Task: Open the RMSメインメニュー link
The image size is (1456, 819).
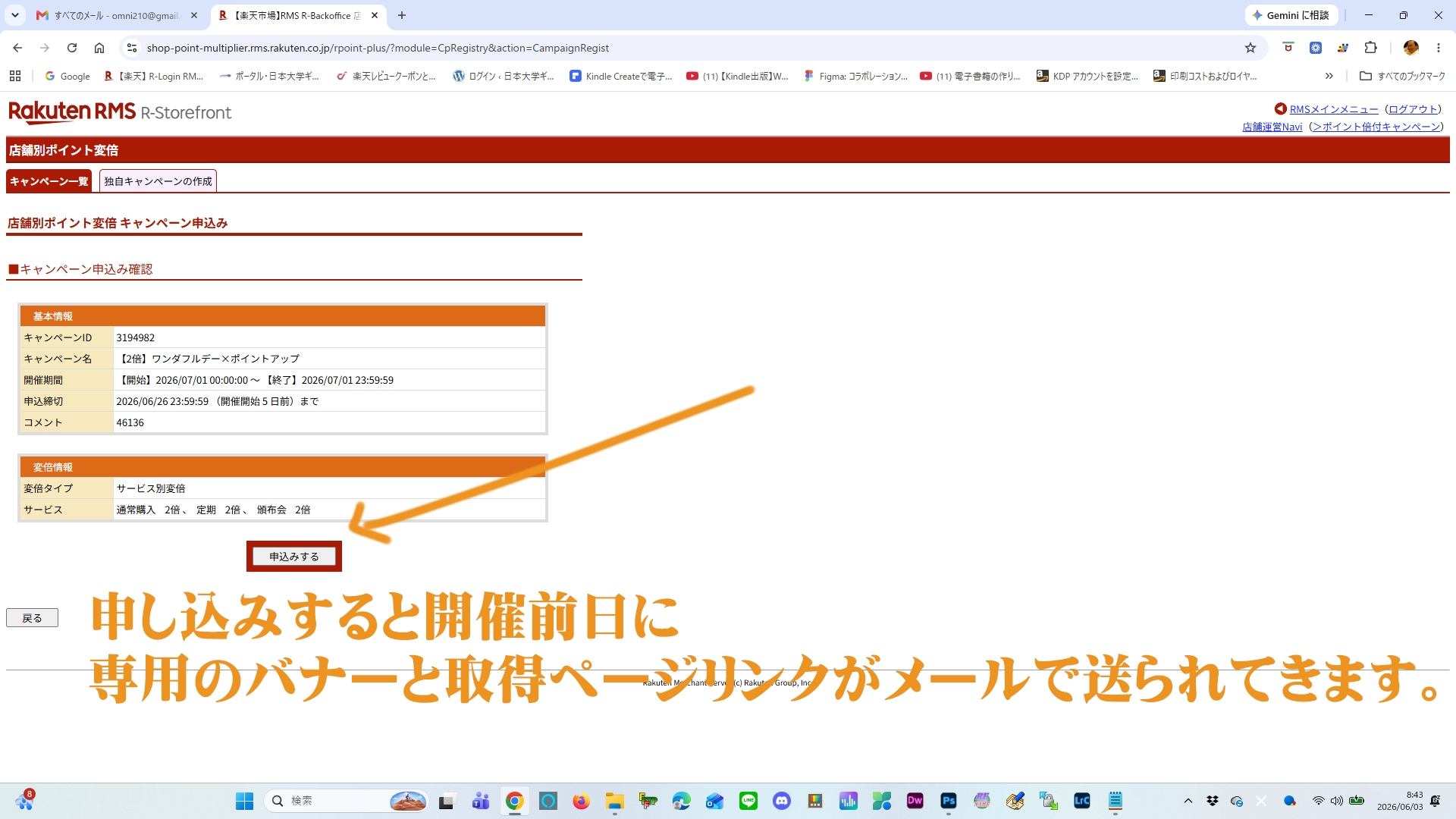Action: tap(1334, 109)
